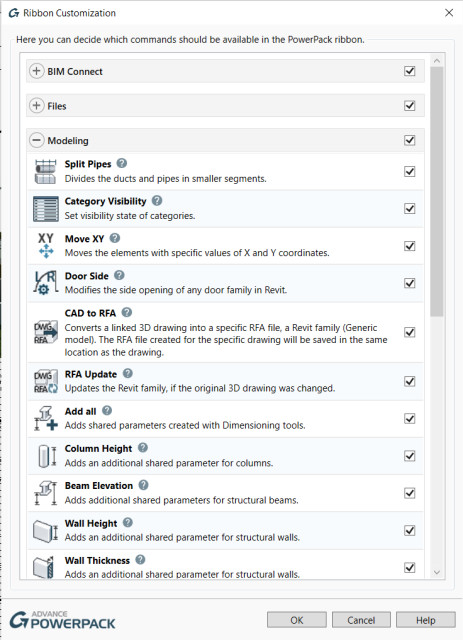This screenshot has height=640, width=463.
Task: Open the Help button
Action: [x=425, y=620]
